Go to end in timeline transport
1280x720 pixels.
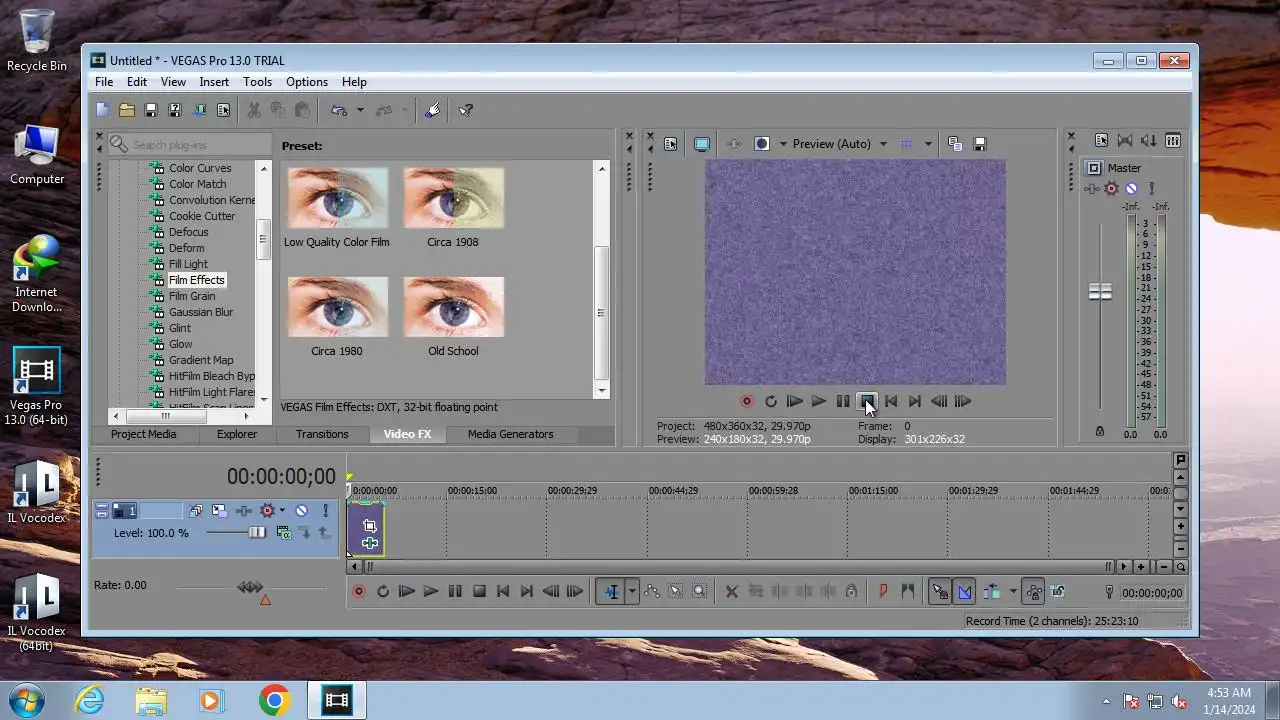(527, 592)
